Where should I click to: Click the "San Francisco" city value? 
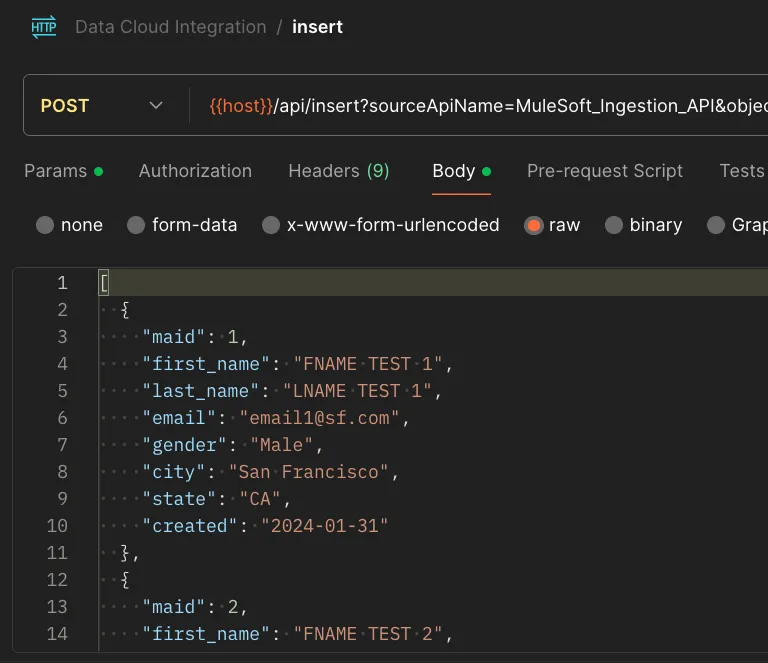(x=308, y=472)
